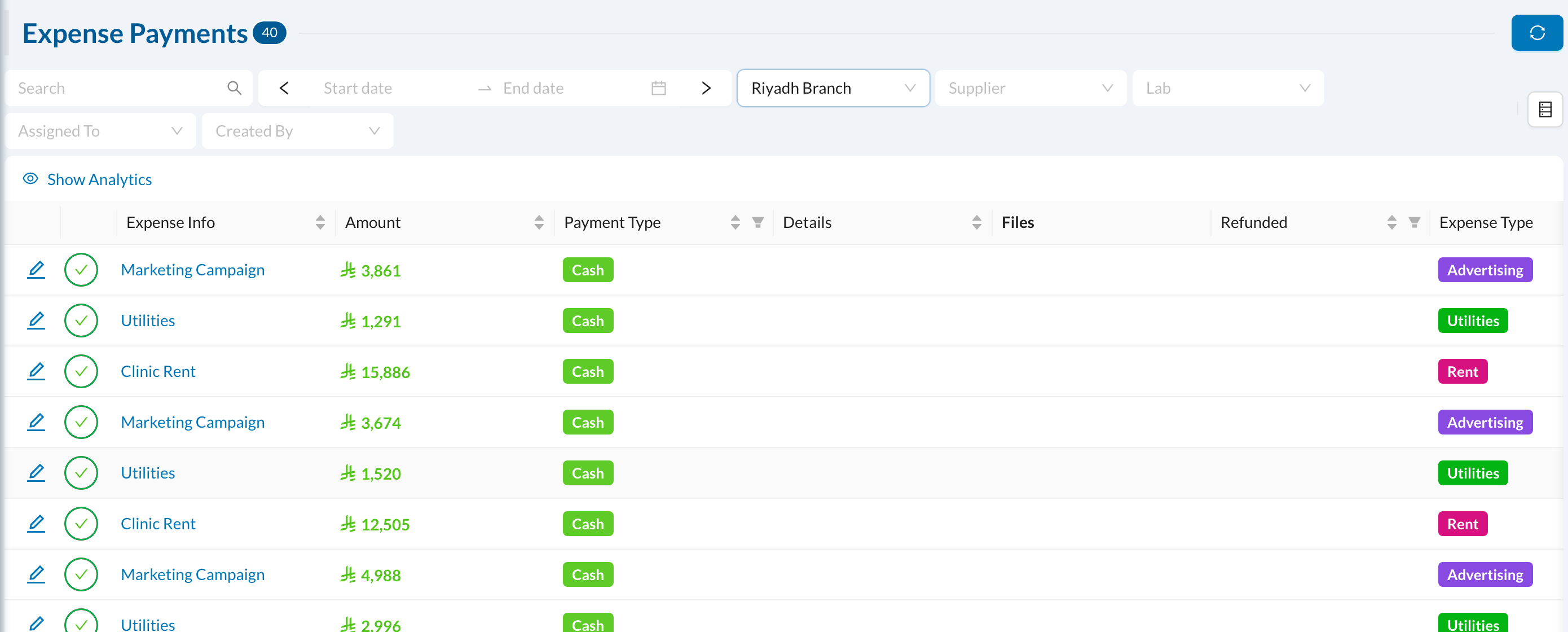Toggle status check for 1,291 Utilities row

81,321
